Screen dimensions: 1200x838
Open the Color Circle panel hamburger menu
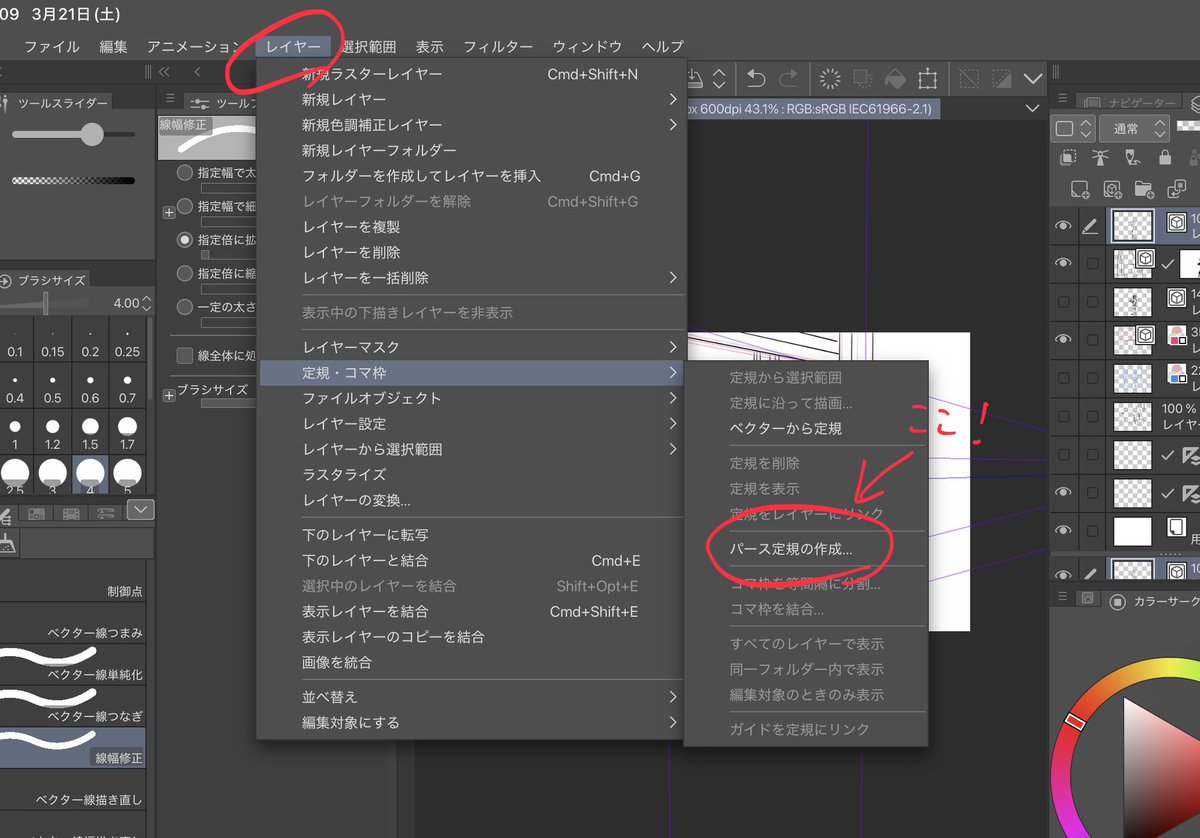1065,597
